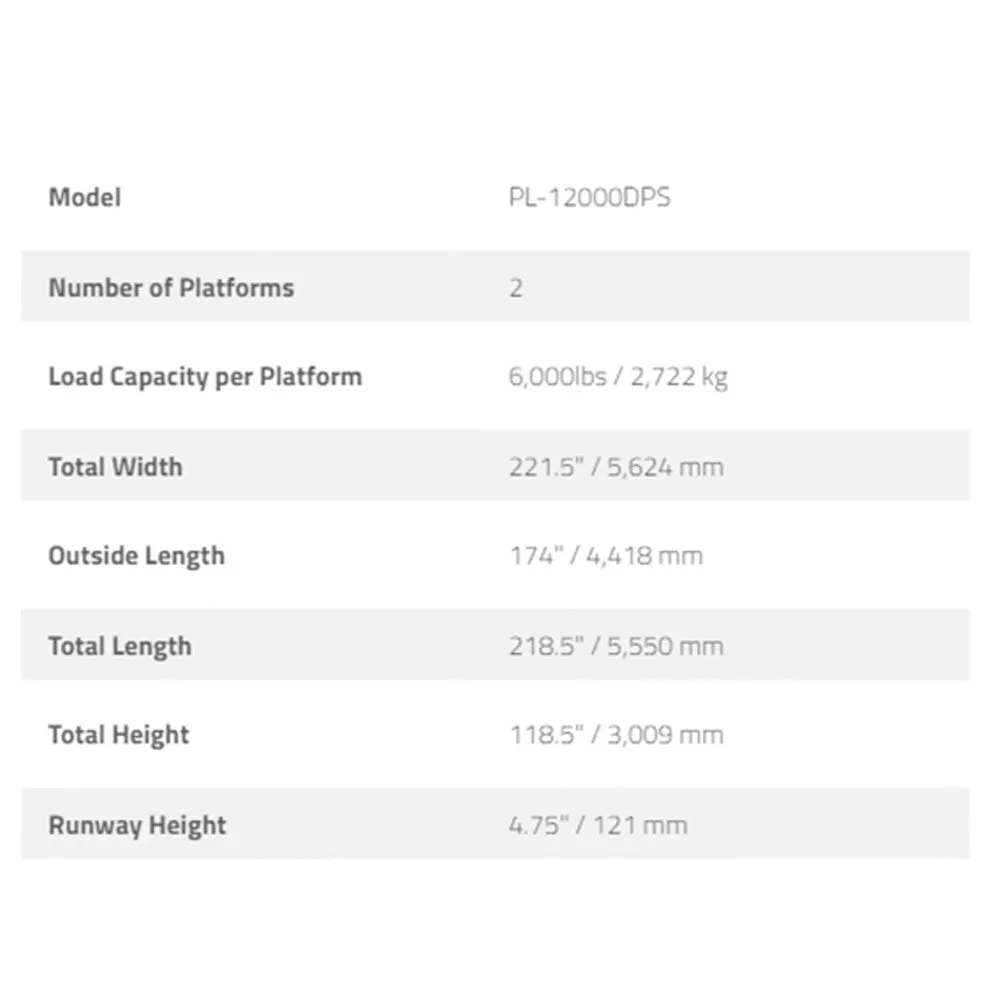Click the shaded Total Width row
Image resolution: width=1000 pixels, height=1000 pixels.
(496, 466)
